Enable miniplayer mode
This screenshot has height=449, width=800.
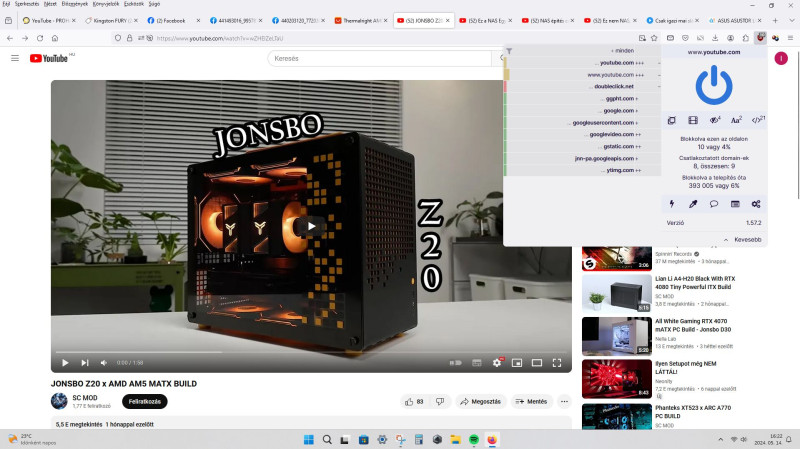click(x=517, y=363)
